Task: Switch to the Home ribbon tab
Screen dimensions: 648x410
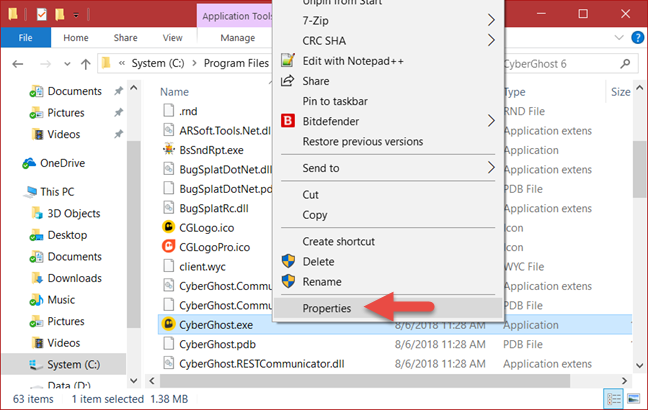Action: point(76,38)
